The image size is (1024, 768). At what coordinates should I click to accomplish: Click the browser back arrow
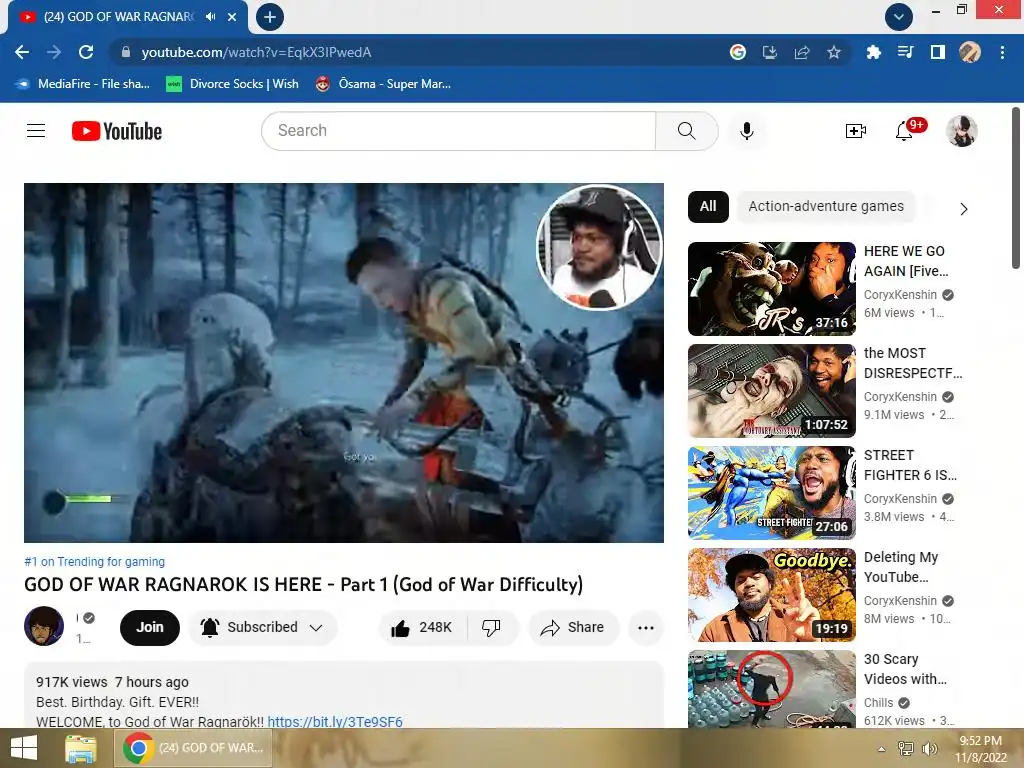tap(22, 52)
